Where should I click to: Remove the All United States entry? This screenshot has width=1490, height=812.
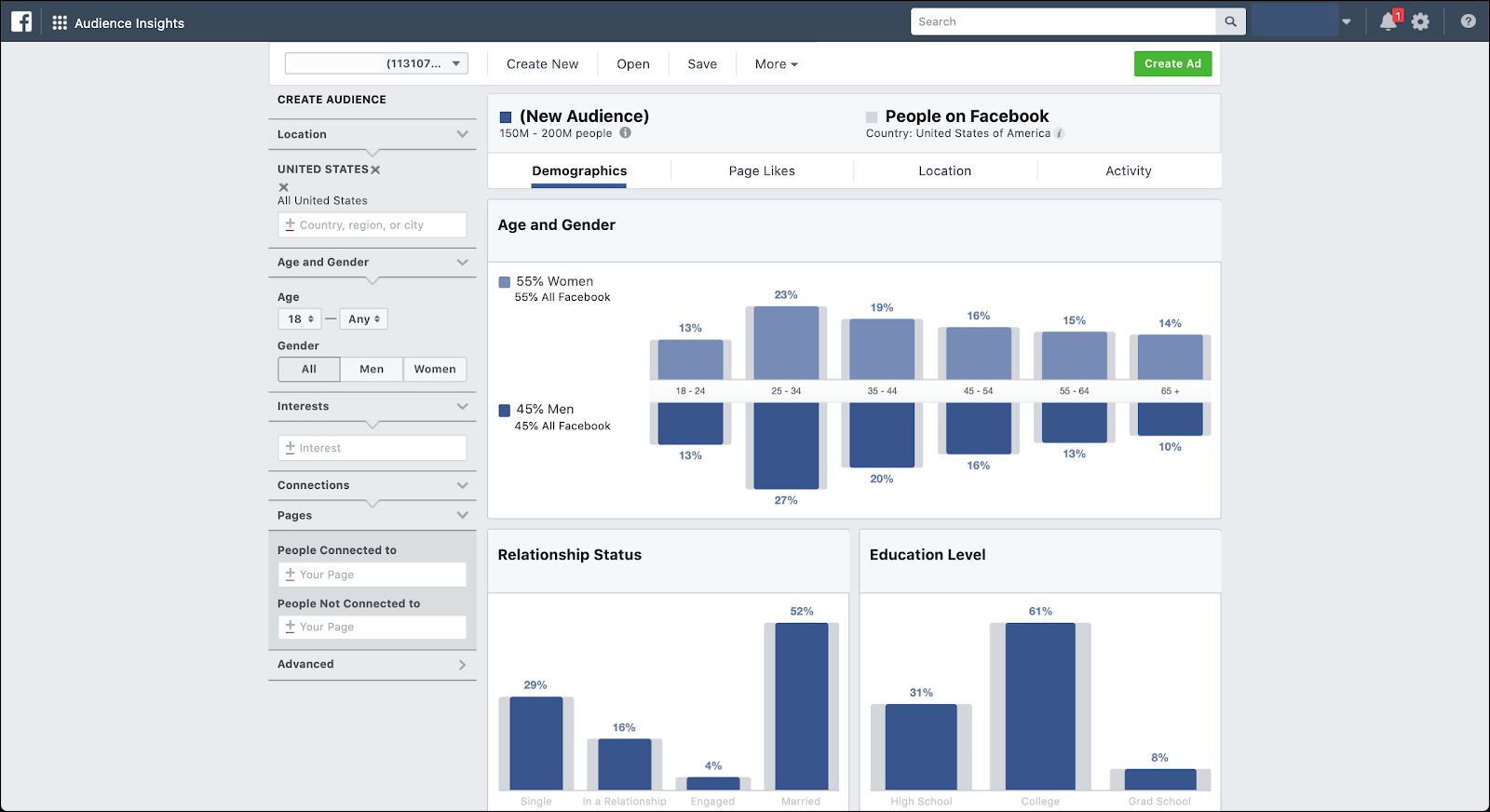[283, 187]
